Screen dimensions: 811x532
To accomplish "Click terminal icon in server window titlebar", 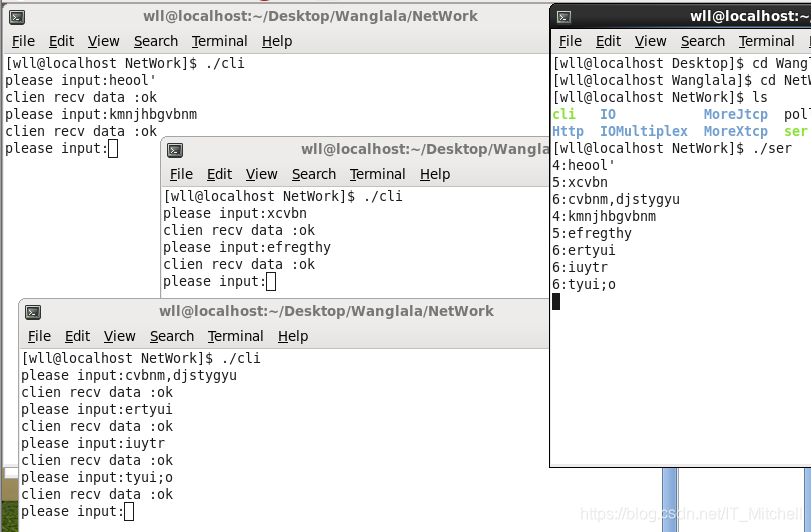I will point(564,17).
